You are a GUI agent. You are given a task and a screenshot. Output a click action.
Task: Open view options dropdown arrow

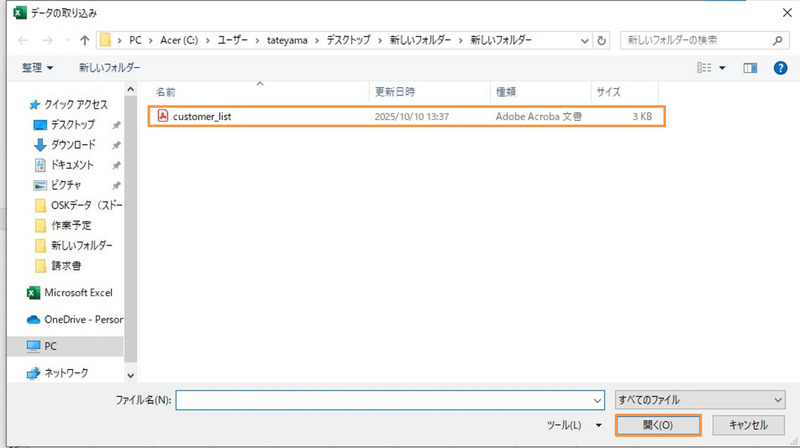point(722,68)
